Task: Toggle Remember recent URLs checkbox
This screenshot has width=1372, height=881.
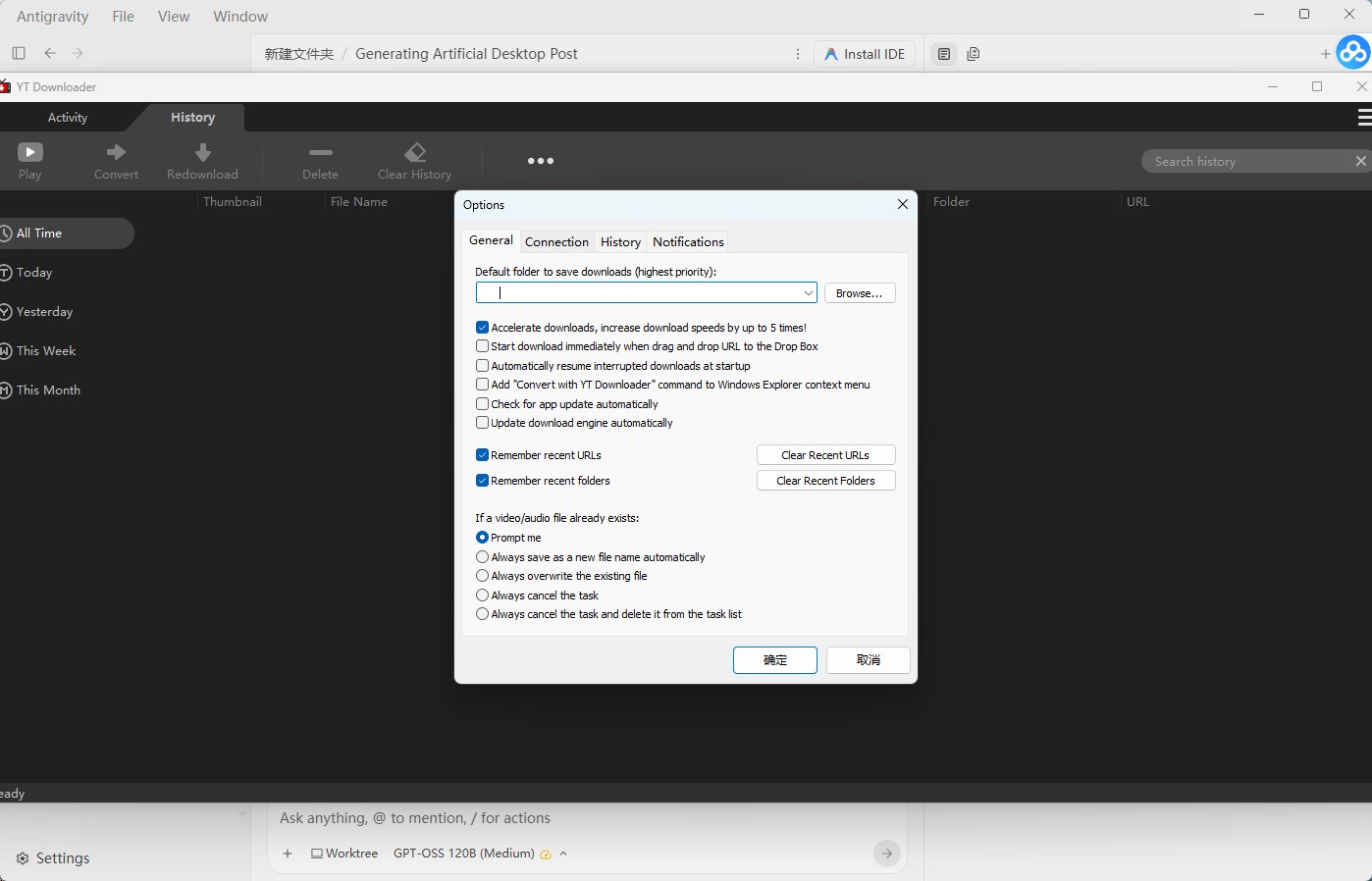Action: pos(482,455)
